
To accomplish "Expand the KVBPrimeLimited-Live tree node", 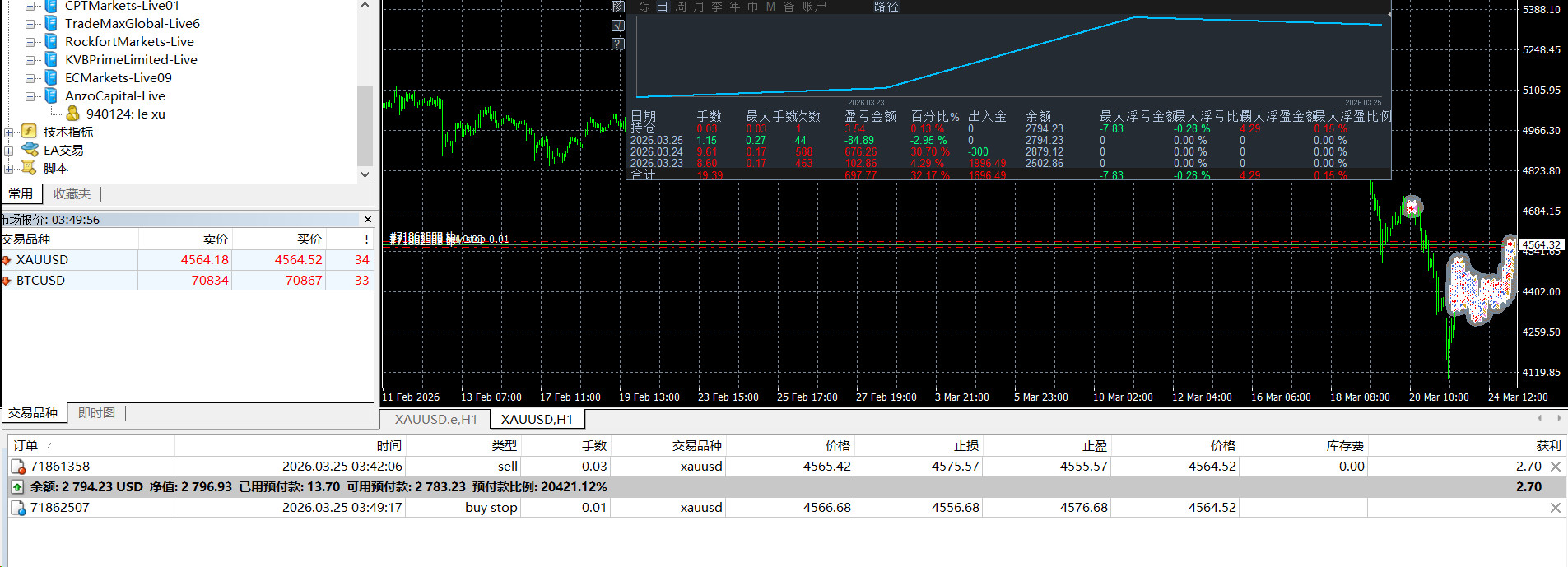I will [x=30, y=60].
